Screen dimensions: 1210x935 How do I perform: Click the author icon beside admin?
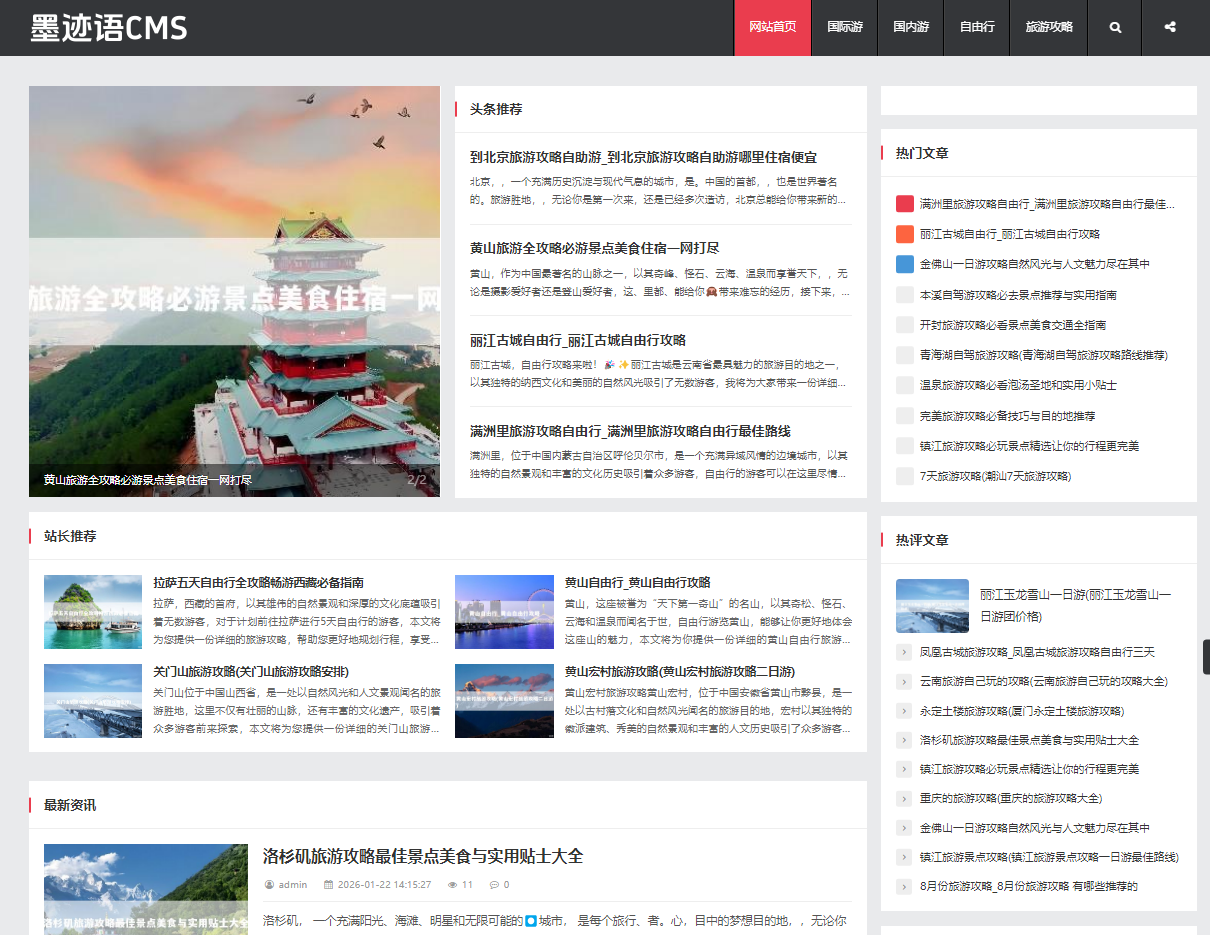(269, 885)
